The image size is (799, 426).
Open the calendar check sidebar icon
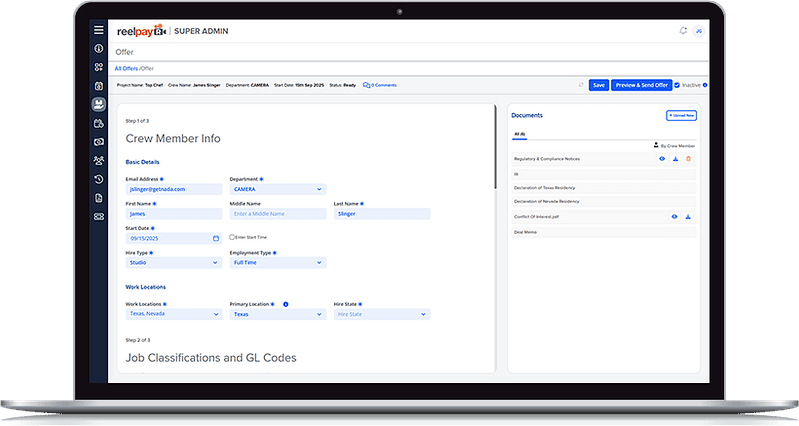(98, 123)
